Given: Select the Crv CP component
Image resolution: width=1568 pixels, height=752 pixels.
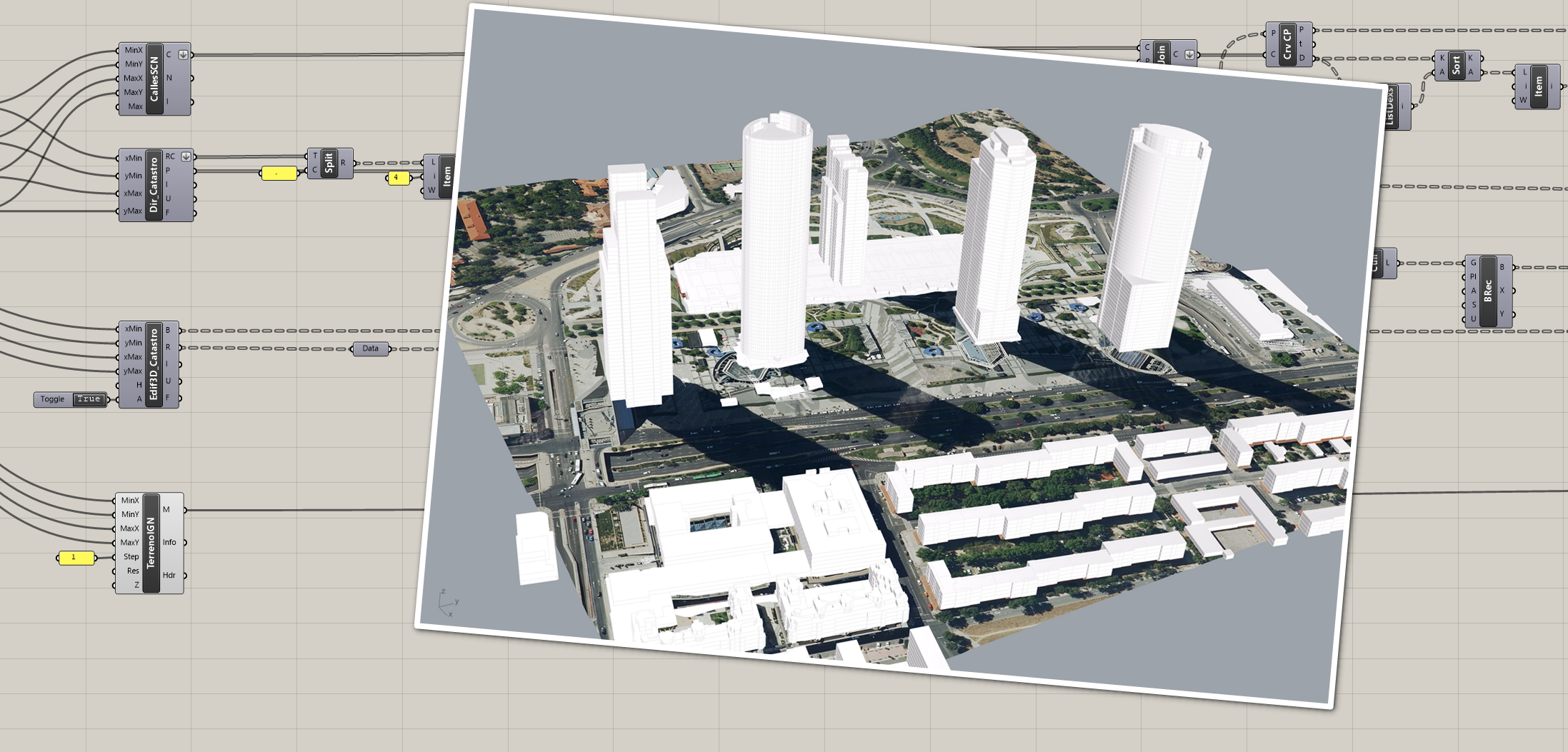Looking at the screenshot, I should pyautogui.click(x=1287, y=44).
